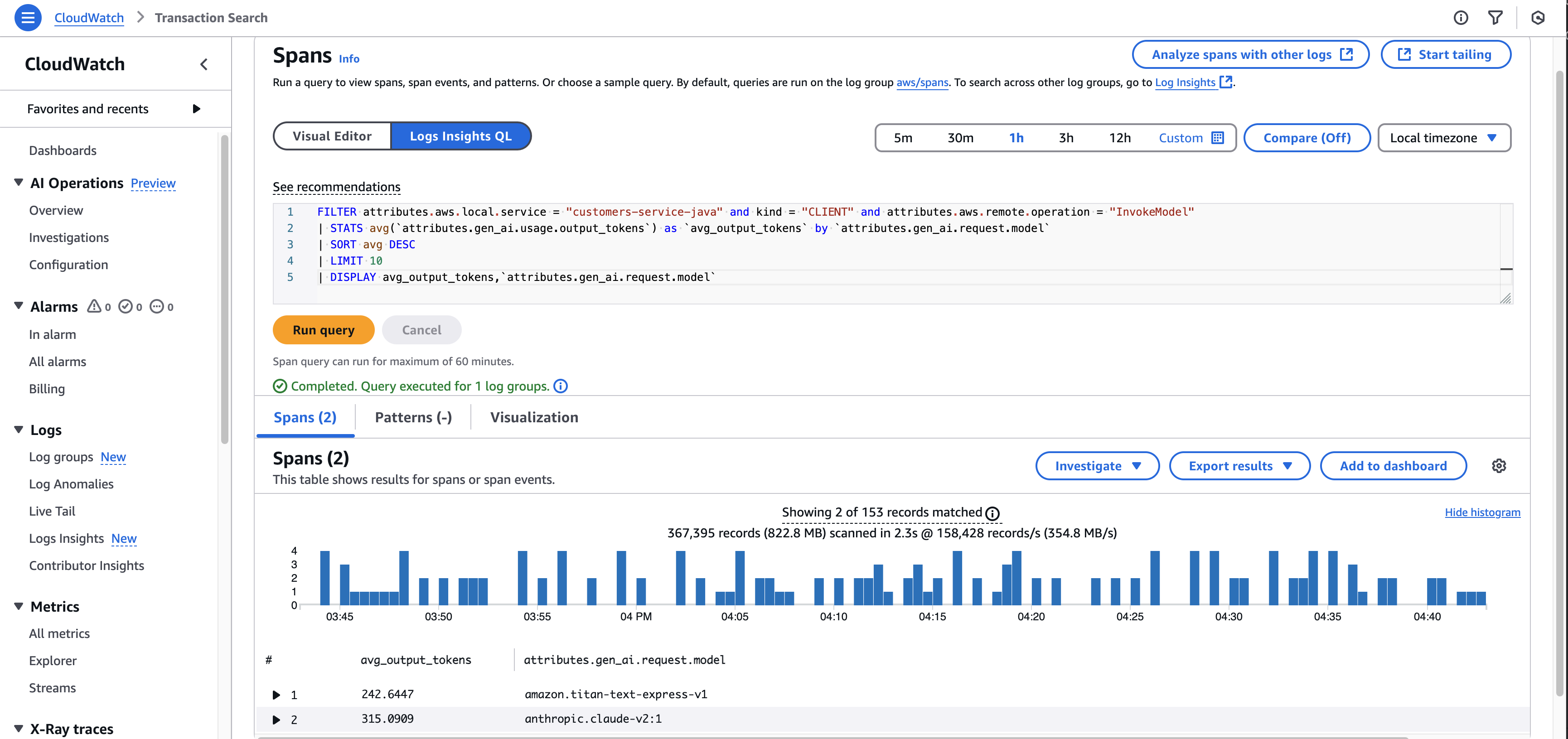Click the CloudShell hexagon icon top right
This screenshot has width=1568, height=739.
click(x=1538, y=18)
